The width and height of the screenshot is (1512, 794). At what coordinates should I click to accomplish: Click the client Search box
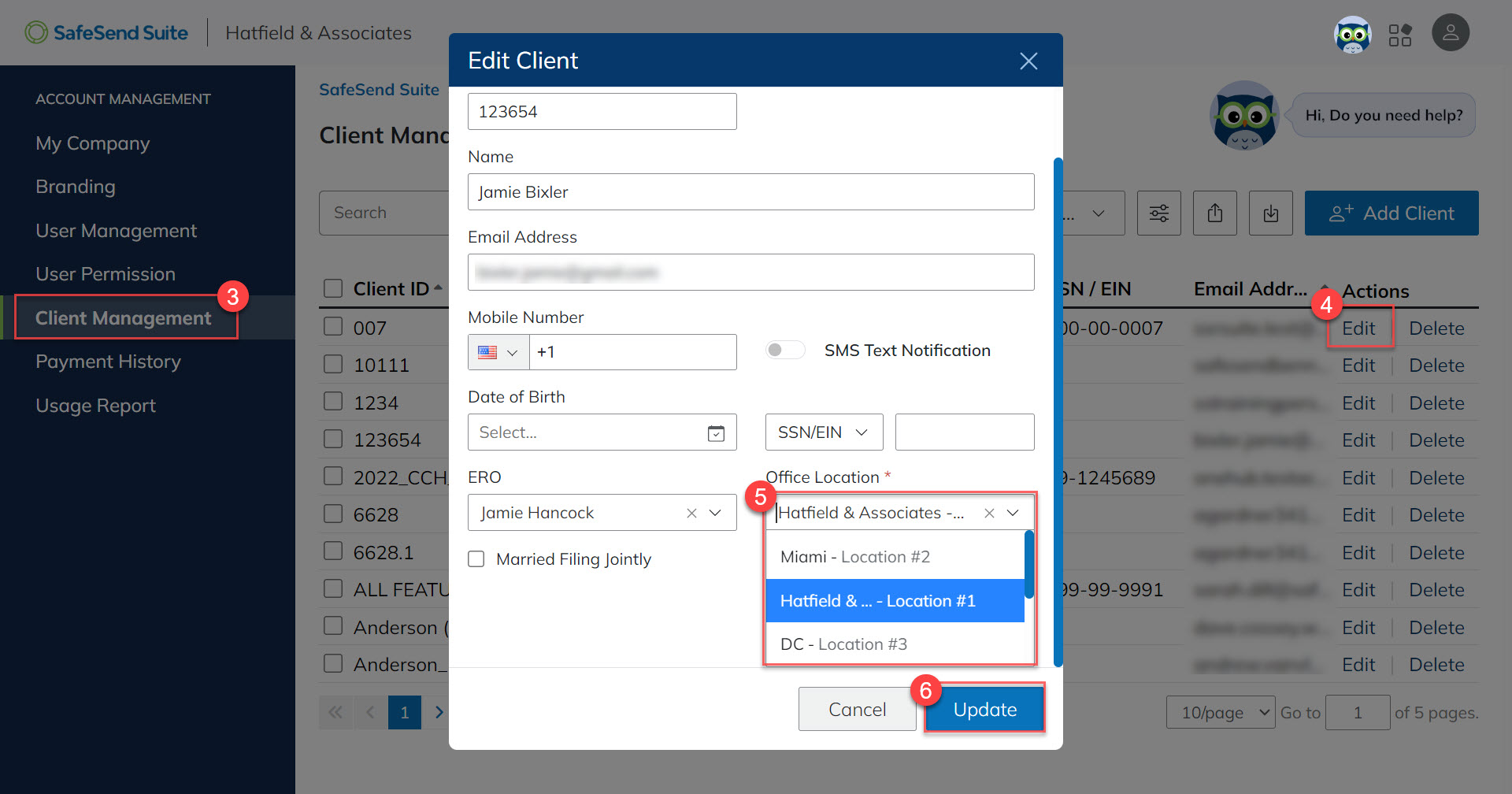pyautogui.click(x=384, y=213)
